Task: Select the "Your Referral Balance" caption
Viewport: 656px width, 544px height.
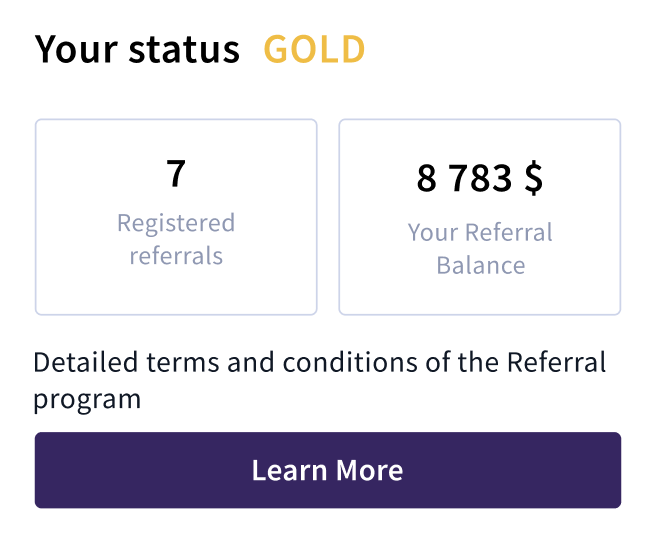Action: [x=480, y=249]
